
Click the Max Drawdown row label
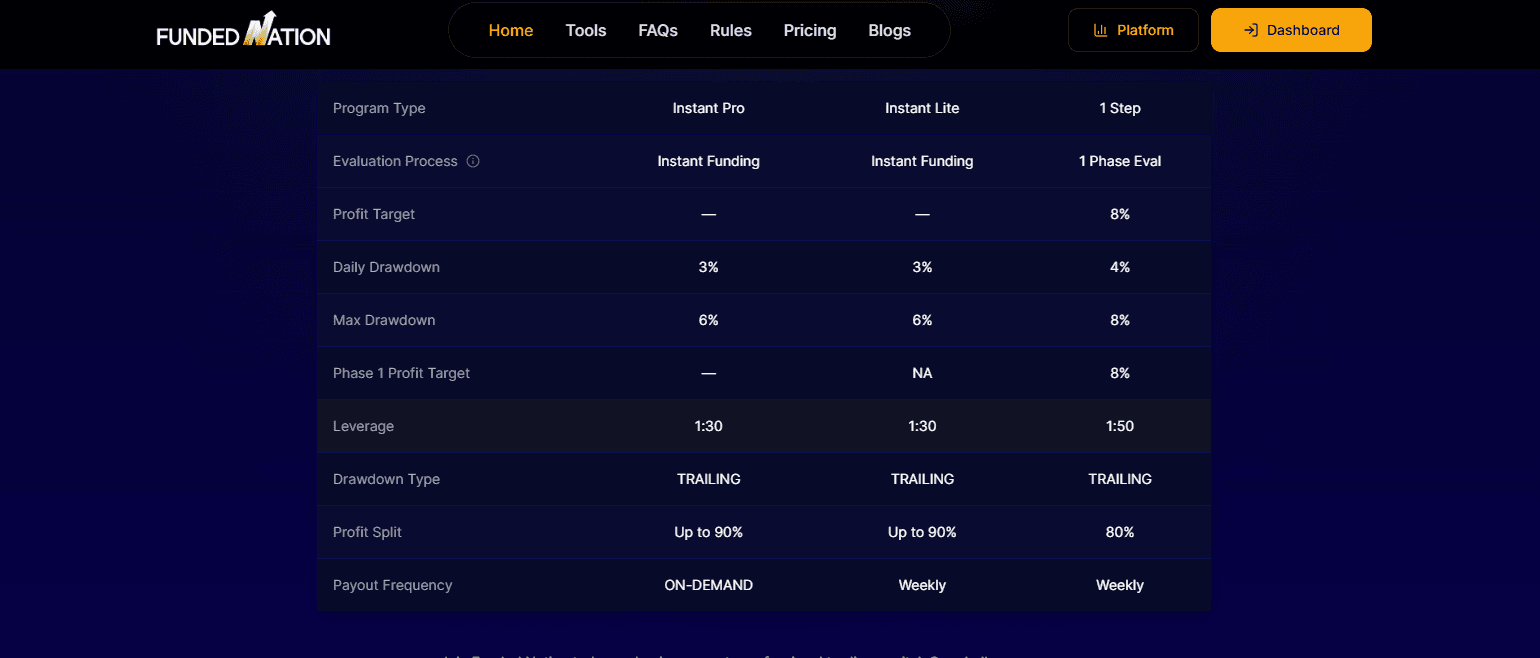point(383,320)
